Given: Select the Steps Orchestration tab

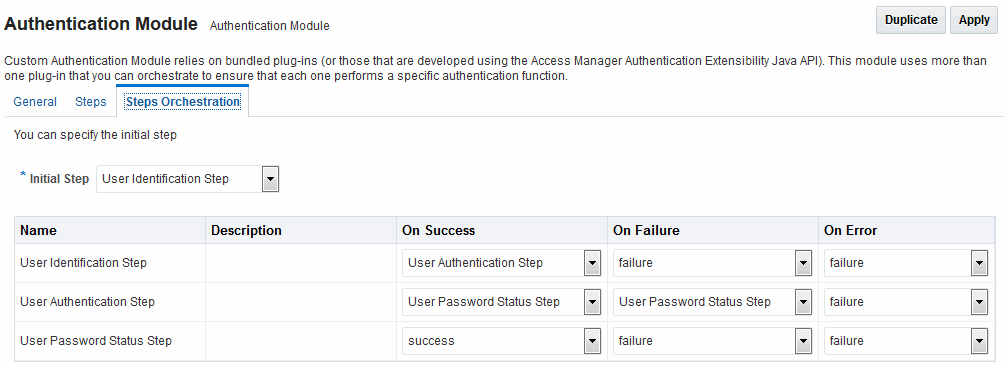Looking at the screenshot, I should click(182, 102).
